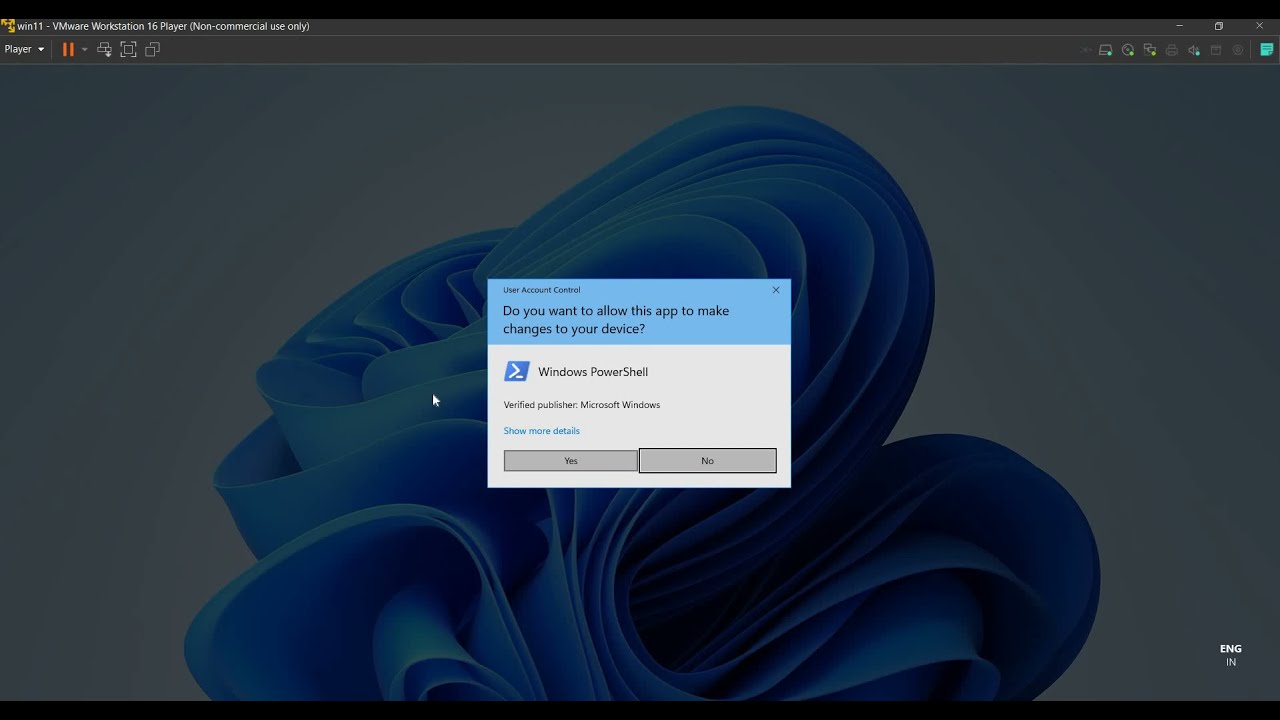The image size is (1280, 720).
Task: Click the 'Do you want to allow' prompt
Action: [x=616, y=320]
